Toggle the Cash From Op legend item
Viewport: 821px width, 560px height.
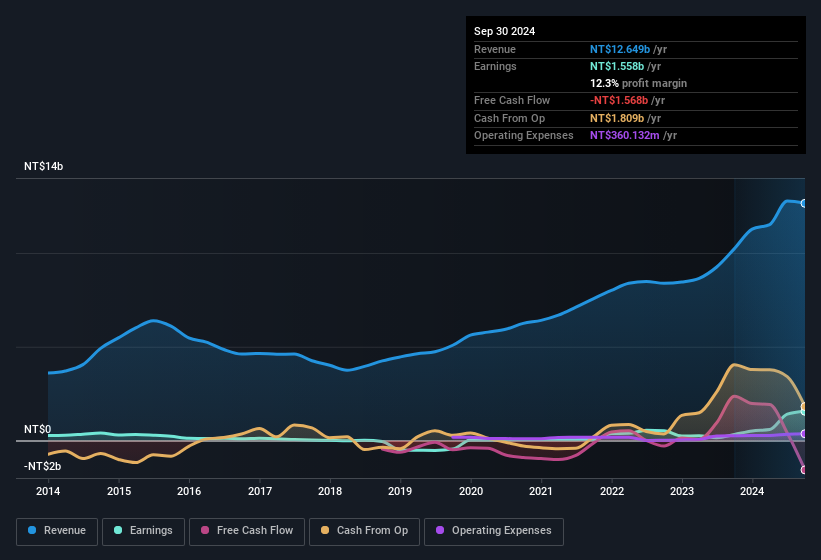pos(364,531)
